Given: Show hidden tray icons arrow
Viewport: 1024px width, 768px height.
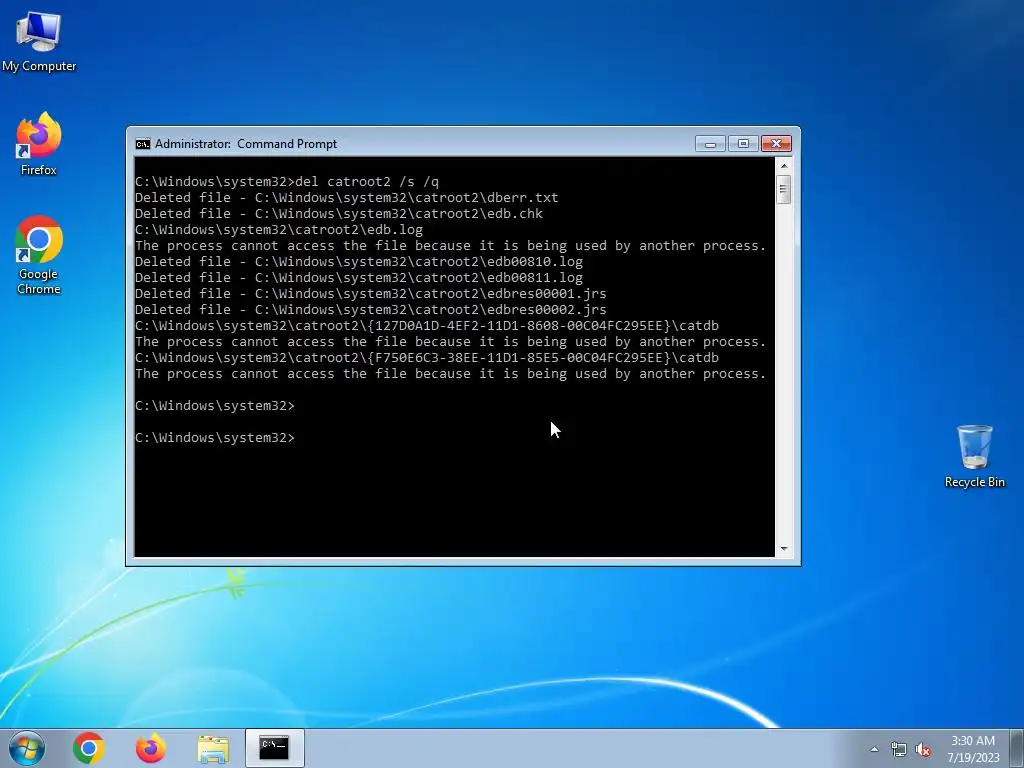Looking at the screenshot, I should coord(874,749).
